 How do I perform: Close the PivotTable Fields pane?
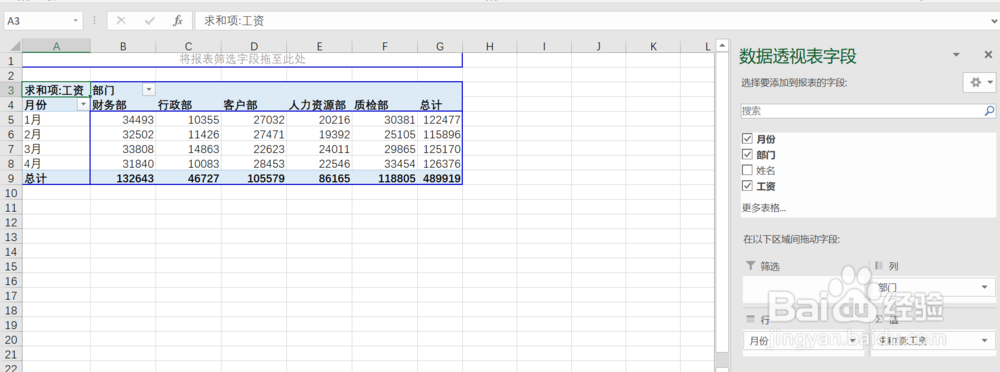[988, 56]
